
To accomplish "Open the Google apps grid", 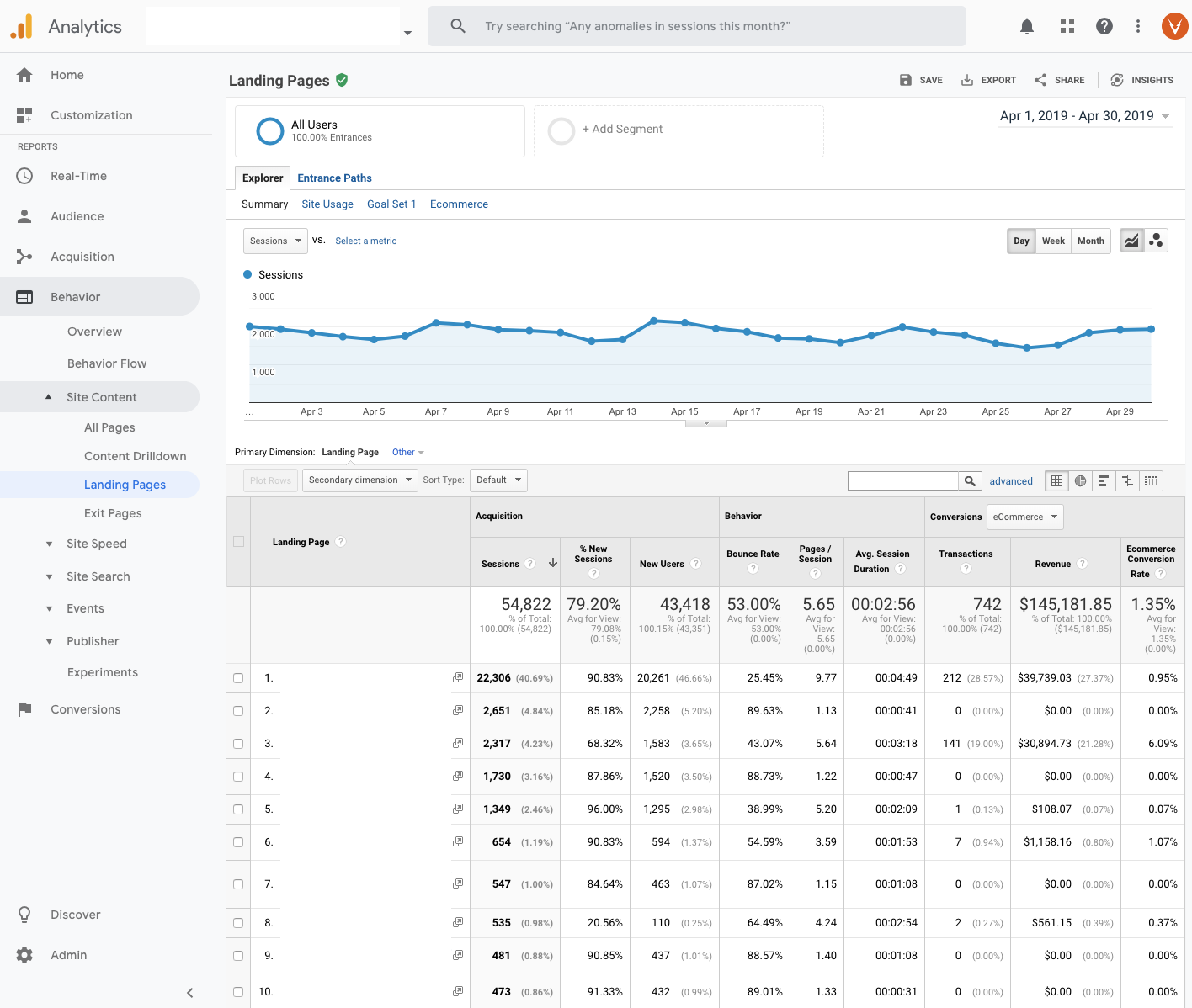I will pyautogui.click(x=1067, y=27).
